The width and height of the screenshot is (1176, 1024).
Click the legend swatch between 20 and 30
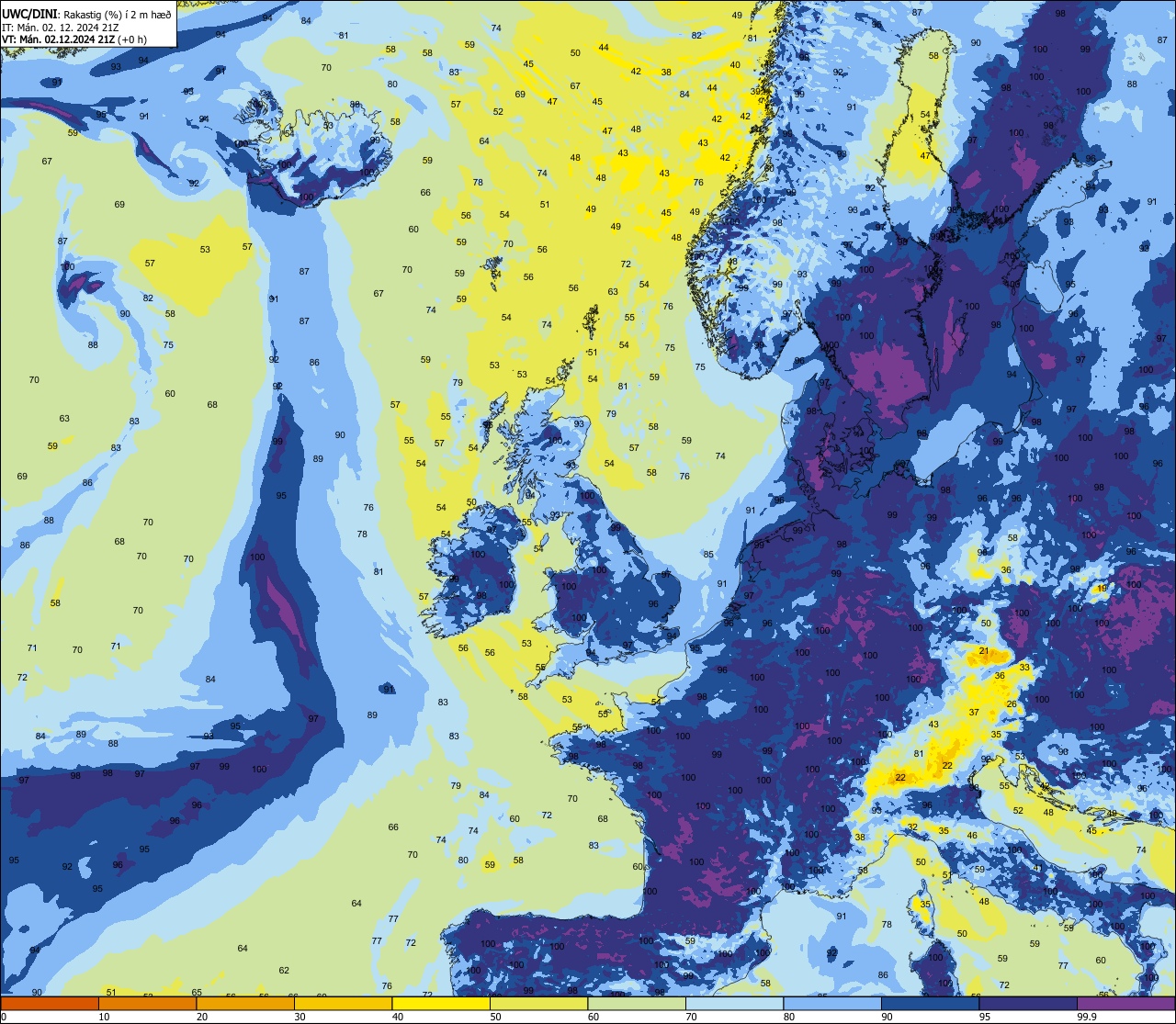(244, 1003)
